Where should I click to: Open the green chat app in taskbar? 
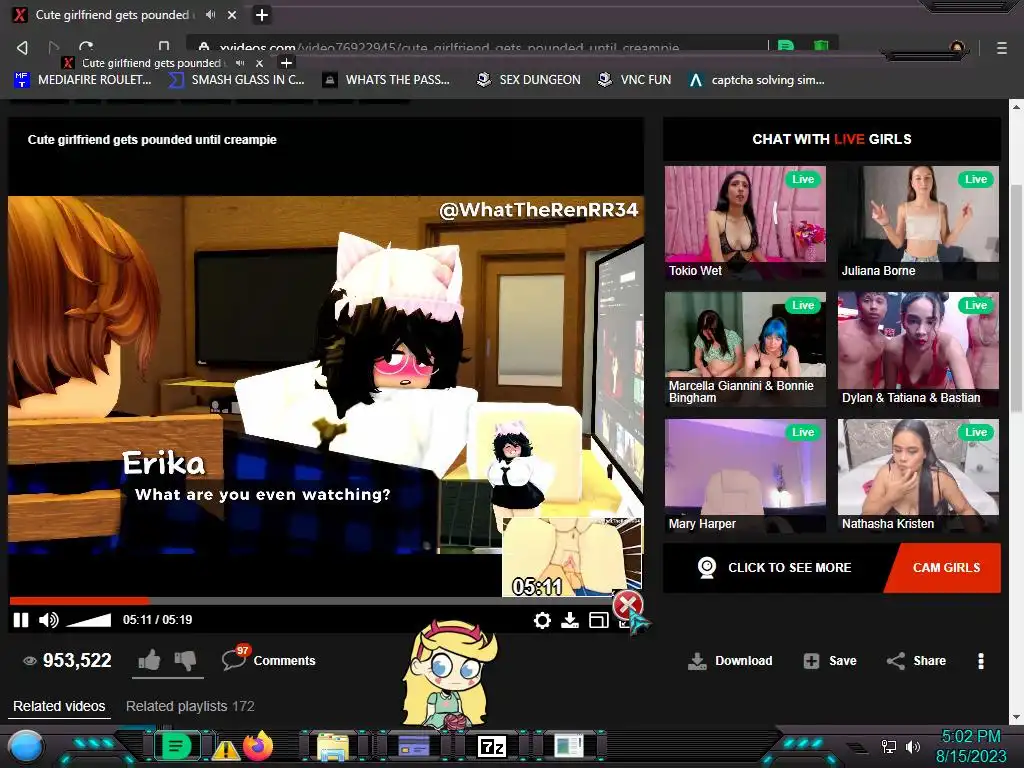(x=176, y=746)
